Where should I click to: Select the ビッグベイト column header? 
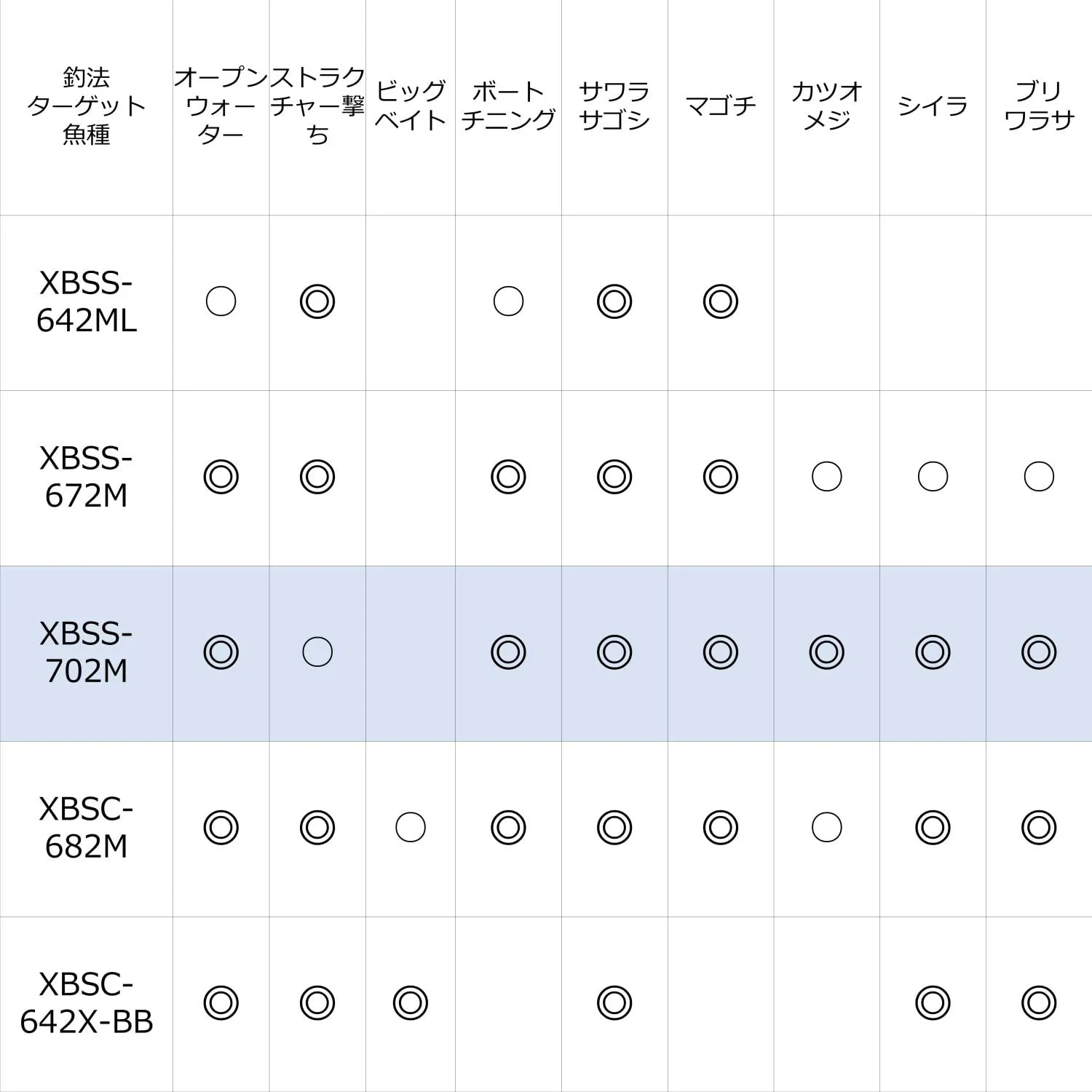(411, 106)
